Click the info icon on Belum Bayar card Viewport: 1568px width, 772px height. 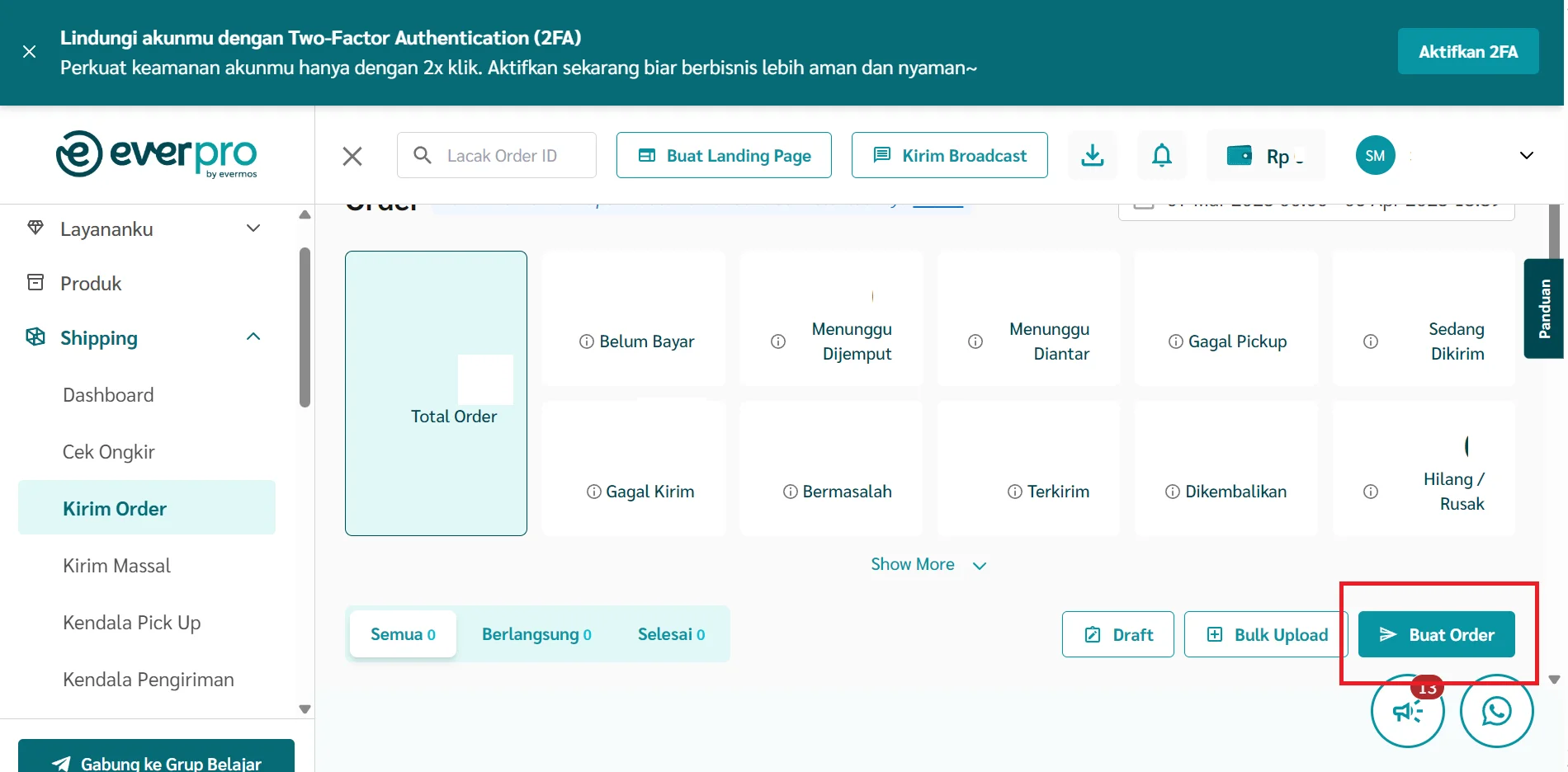[x=586, y=341]
